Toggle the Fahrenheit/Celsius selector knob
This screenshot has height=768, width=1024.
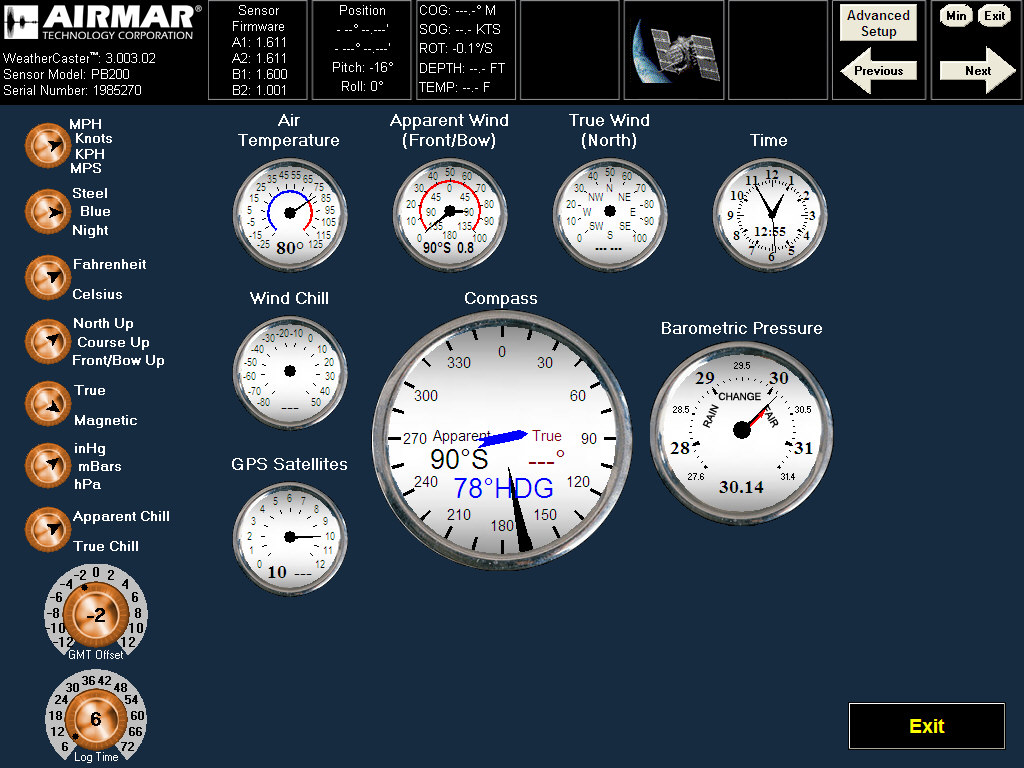point(46,278)
